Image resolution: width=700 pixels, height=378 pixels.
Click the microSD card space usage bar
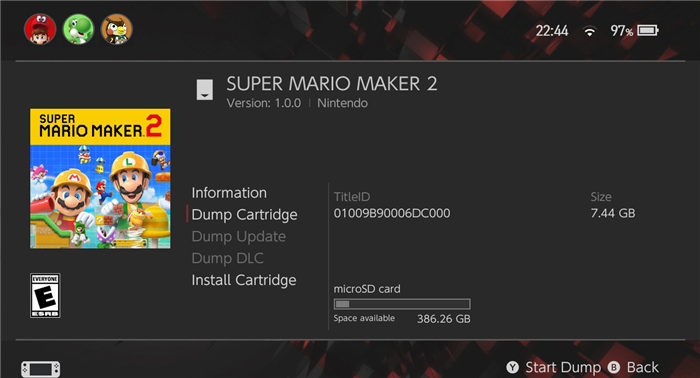pyautogui.click(x=402, y=304)
